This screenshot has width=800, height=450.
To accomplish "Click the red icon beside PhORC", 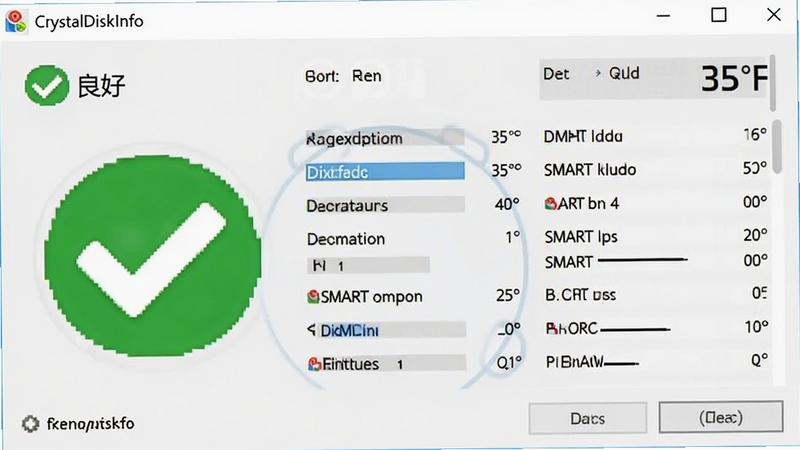I will (552, 329).
